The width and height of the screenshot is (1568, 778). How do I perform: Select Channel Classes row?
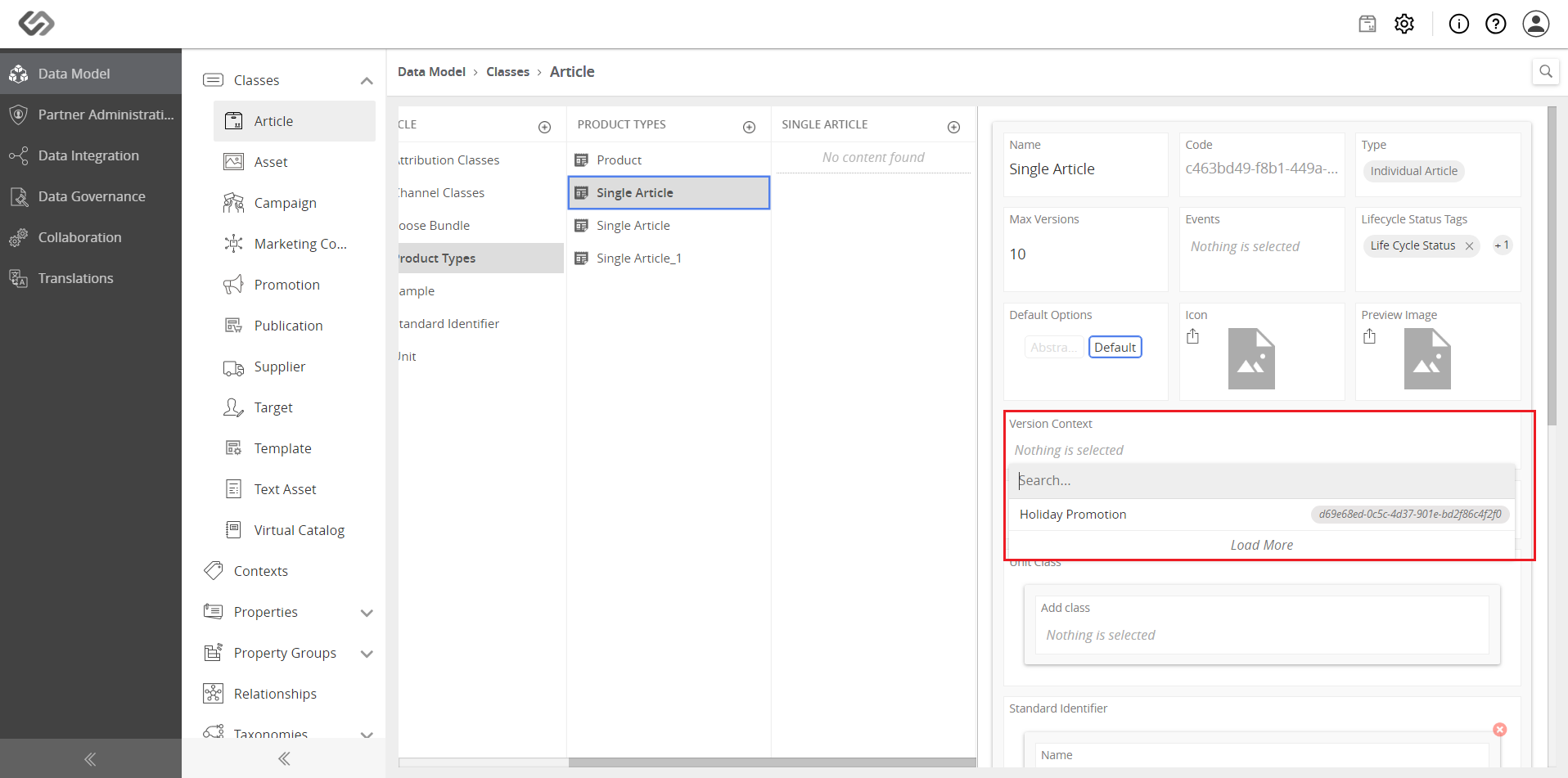pyautogui.click(x=481, y=193)
